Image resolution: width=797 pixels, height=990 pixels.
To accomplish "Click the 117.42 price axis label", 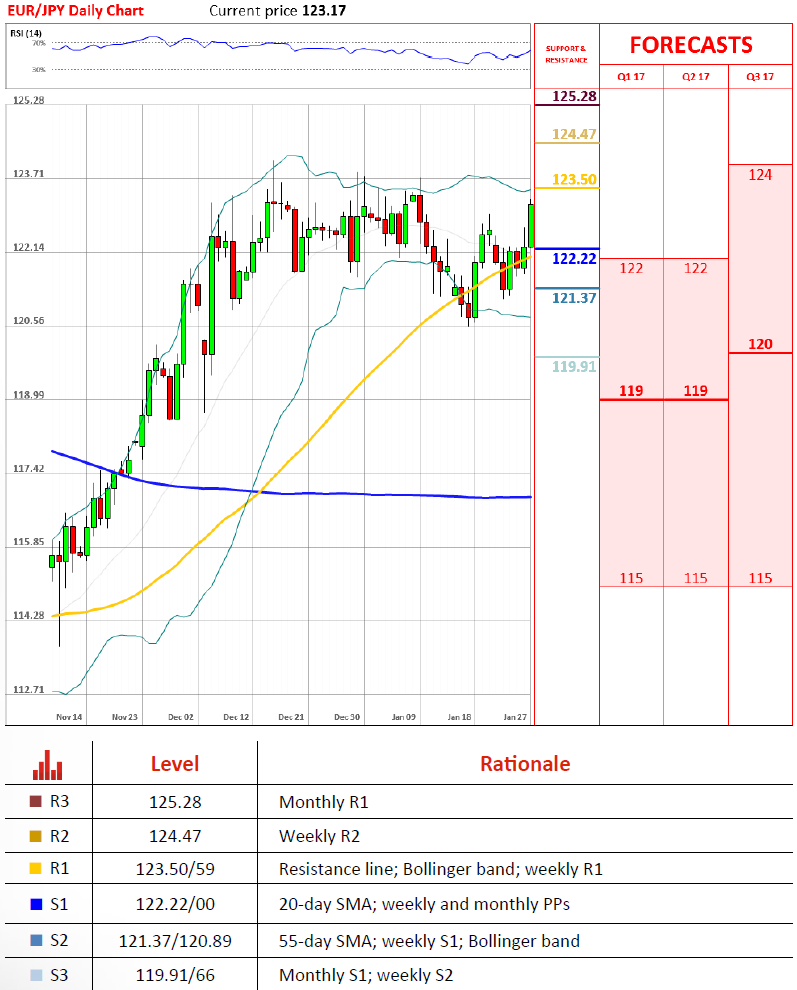I will (28, 468).
